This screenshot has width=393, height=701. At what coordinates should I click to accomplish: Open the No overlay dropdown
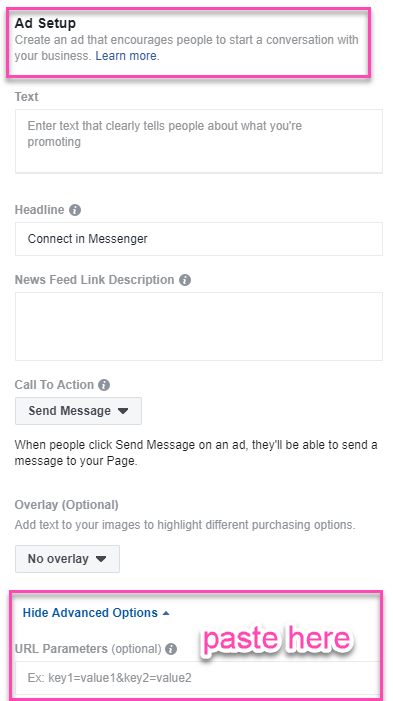point(68,559)
